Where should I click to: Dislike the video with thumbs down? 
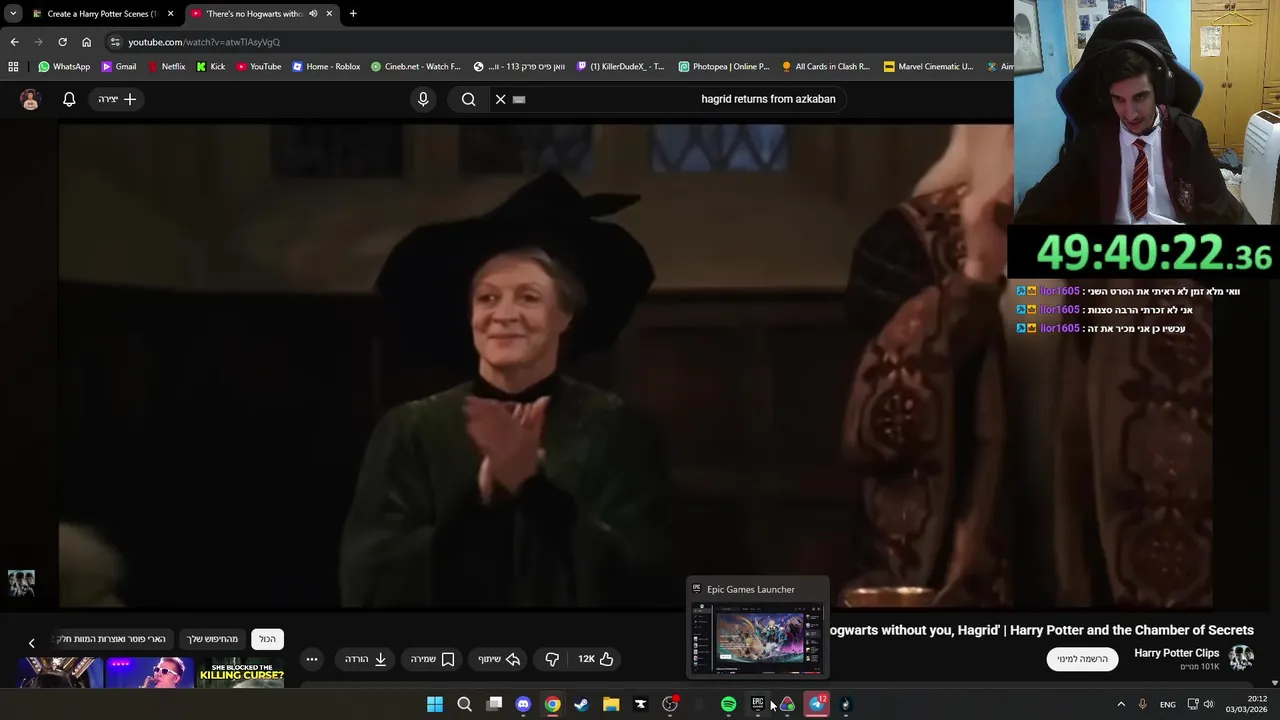pos(552,659)
